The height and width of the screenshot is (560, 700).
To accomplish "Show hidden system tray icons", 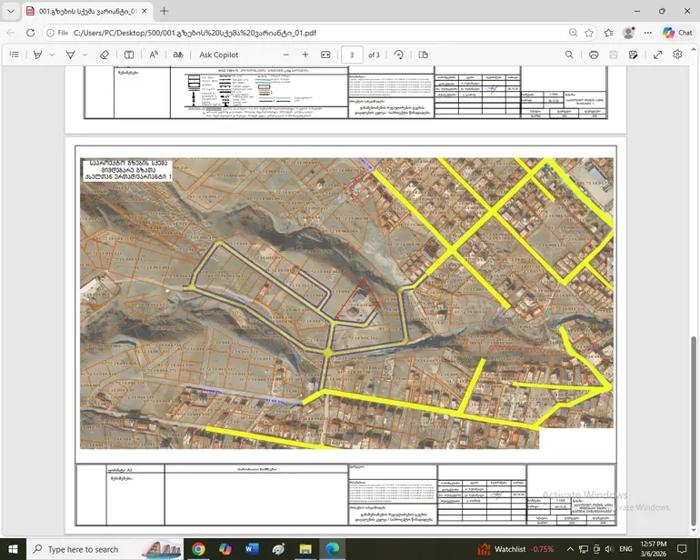I will [570, 549].
